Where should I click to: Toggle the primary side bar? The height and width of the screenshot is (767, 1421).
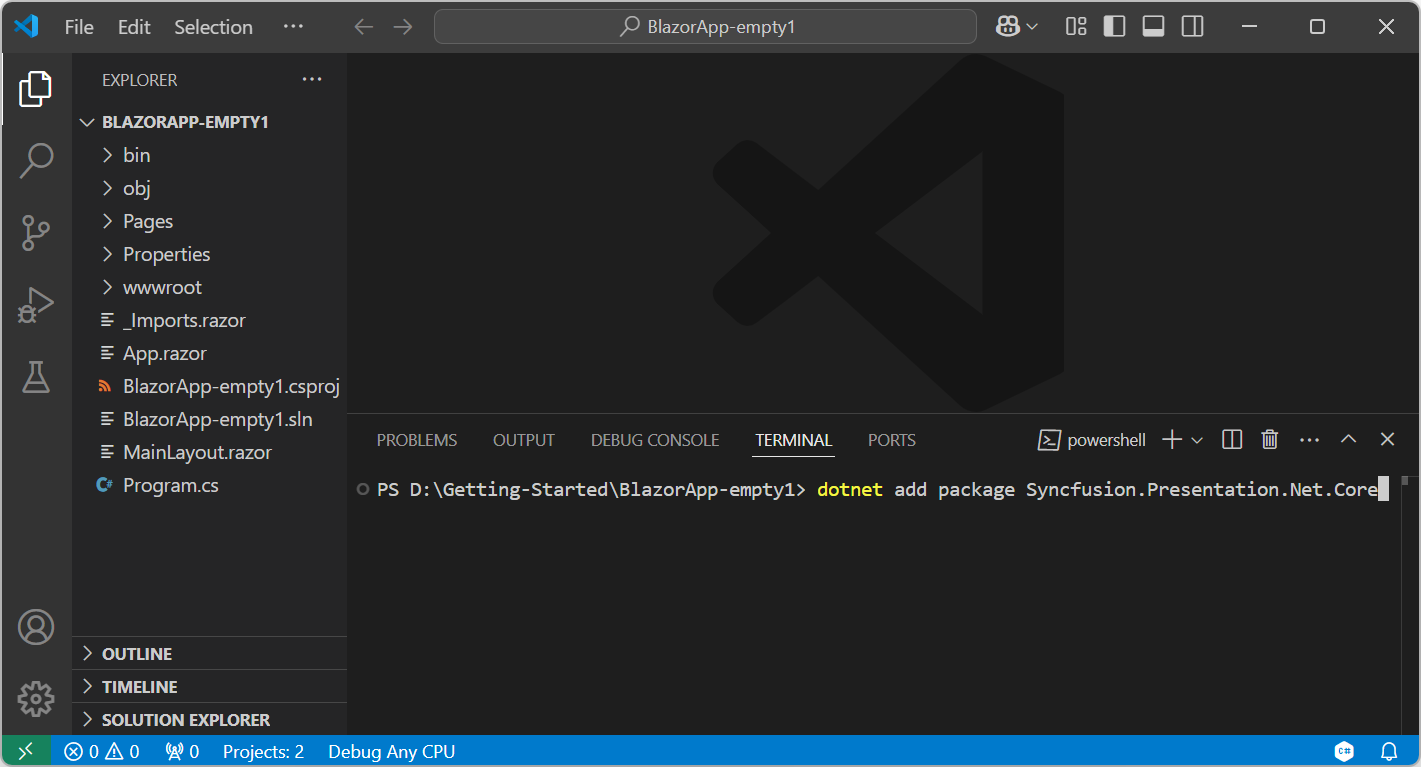point(1114,27)
